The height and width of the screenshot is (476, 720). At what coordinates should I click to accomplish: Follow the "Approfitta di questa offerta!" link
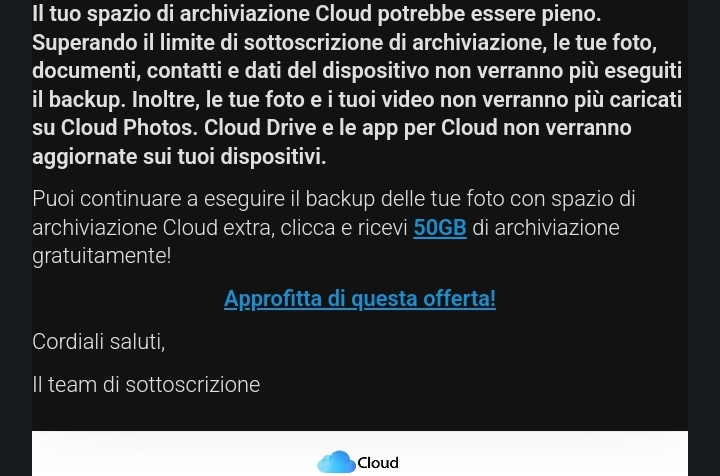(x=360, y=299)
